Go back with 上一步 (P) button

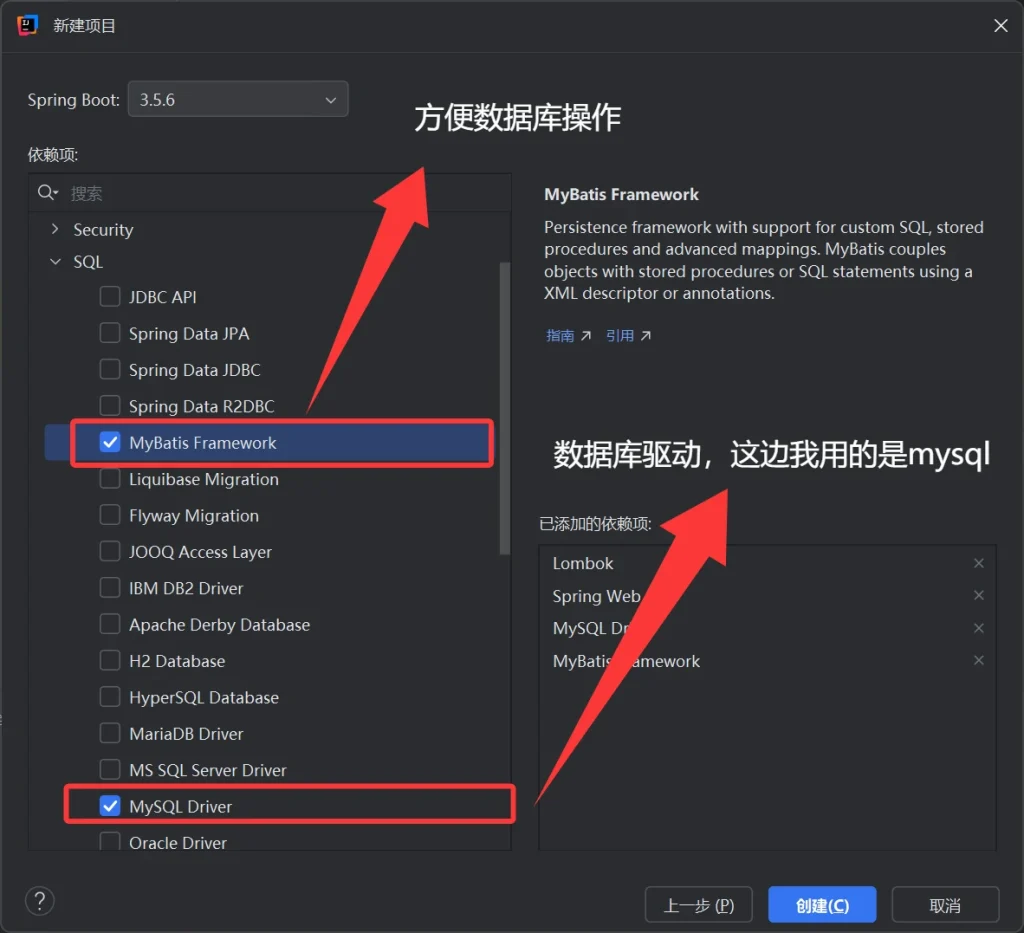point(699,905)
